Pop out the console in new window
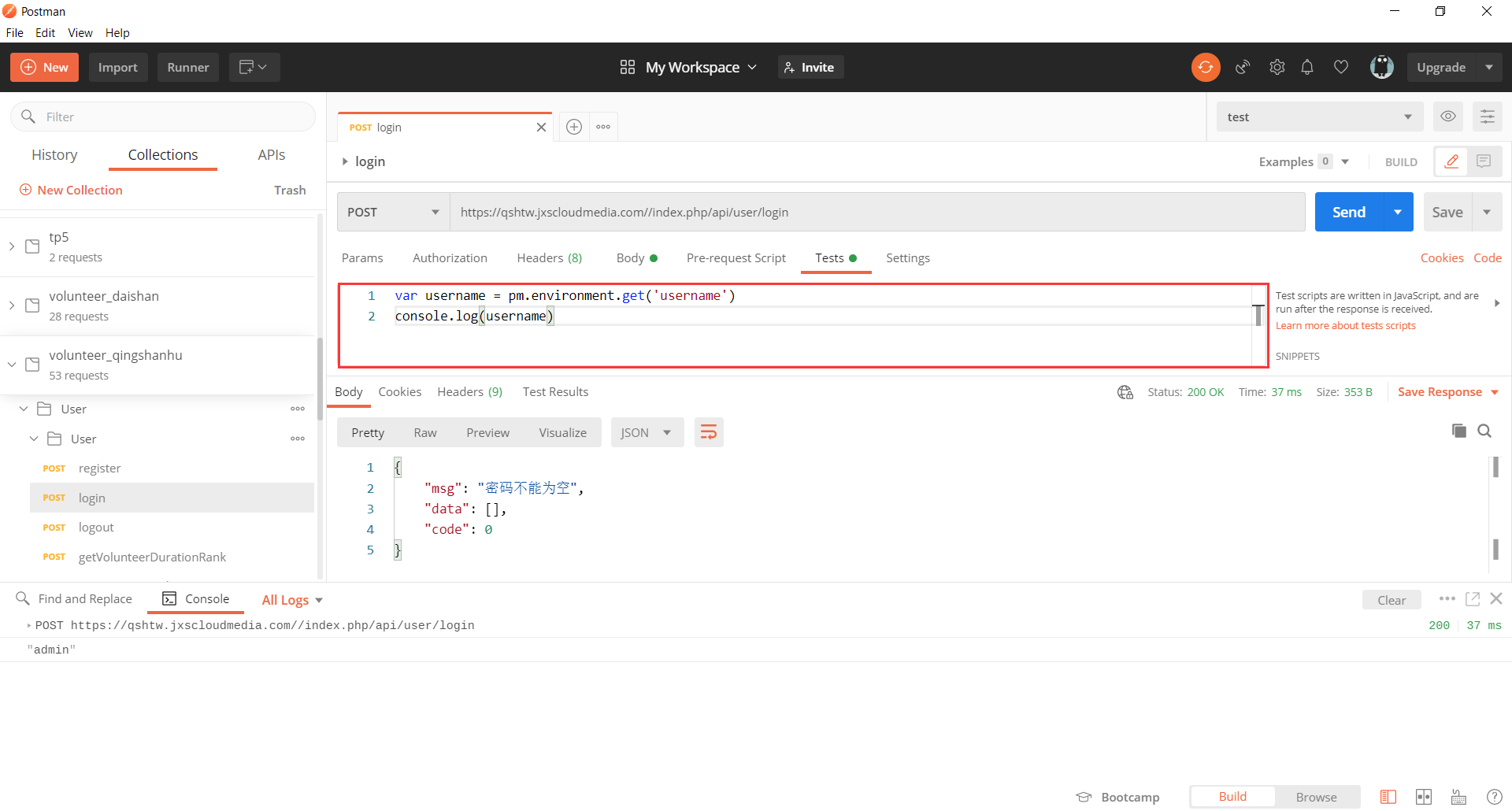Viewport: 1512px width, 811px height. coord(1472,598)
